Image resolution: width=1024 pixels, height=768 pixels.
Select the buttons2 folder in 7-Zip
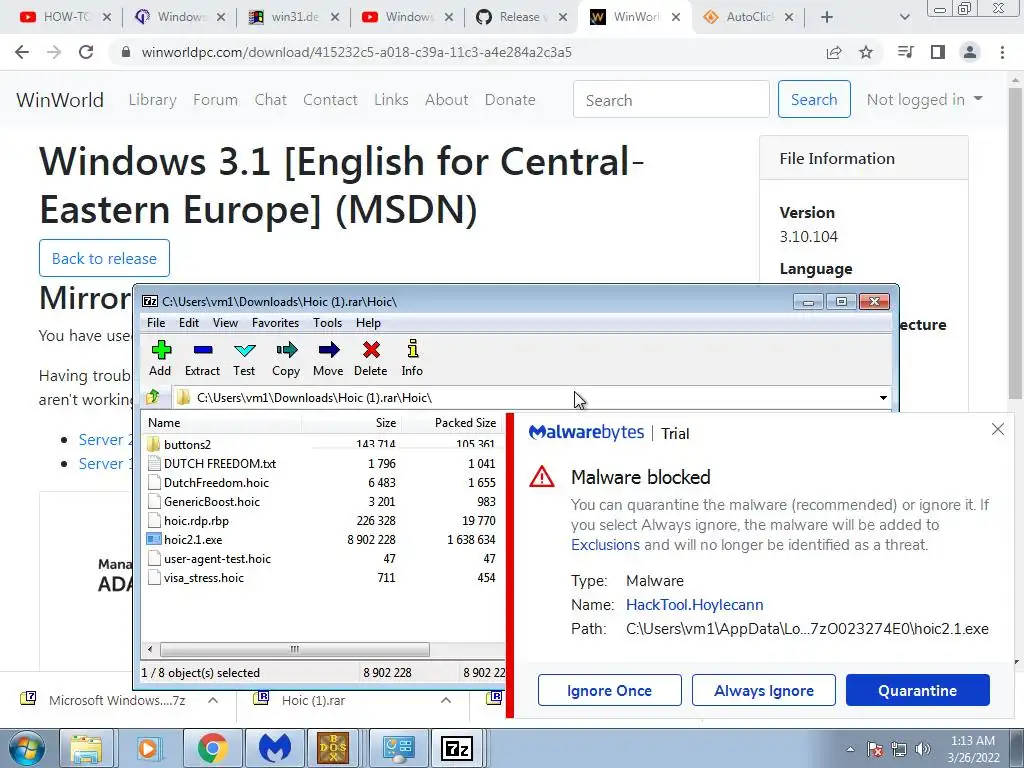pyautogui.click(x=187, y=445)
